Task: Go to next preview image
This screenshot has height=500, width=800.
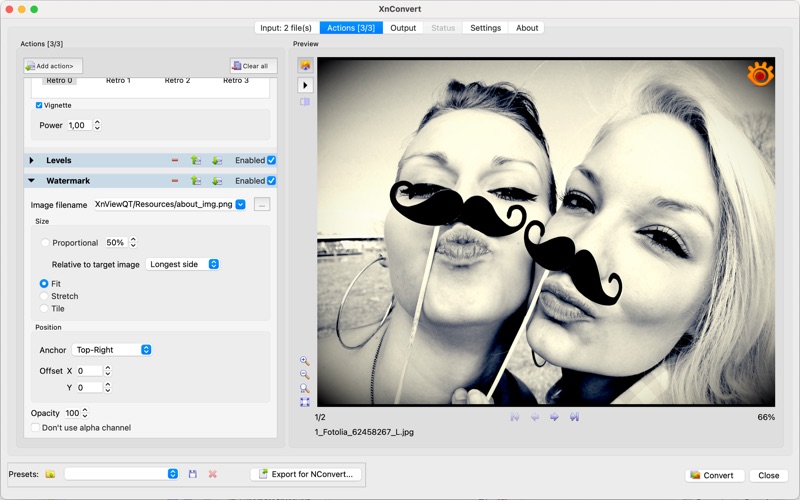Action: 554,417
